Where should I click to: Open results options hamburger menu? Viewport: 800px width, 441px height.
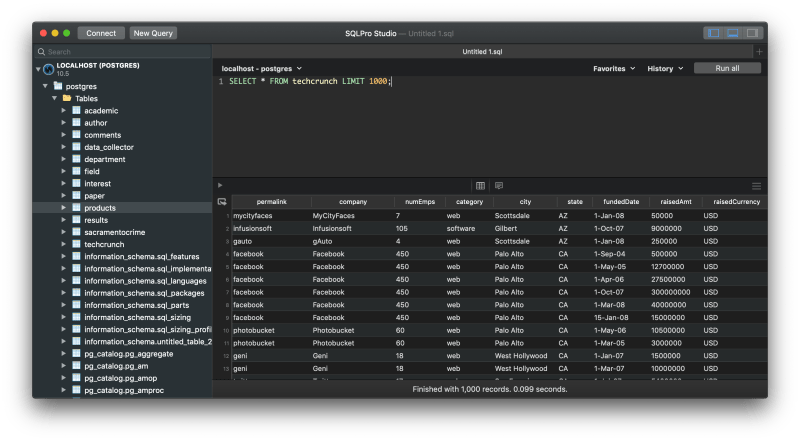point(756,186)
